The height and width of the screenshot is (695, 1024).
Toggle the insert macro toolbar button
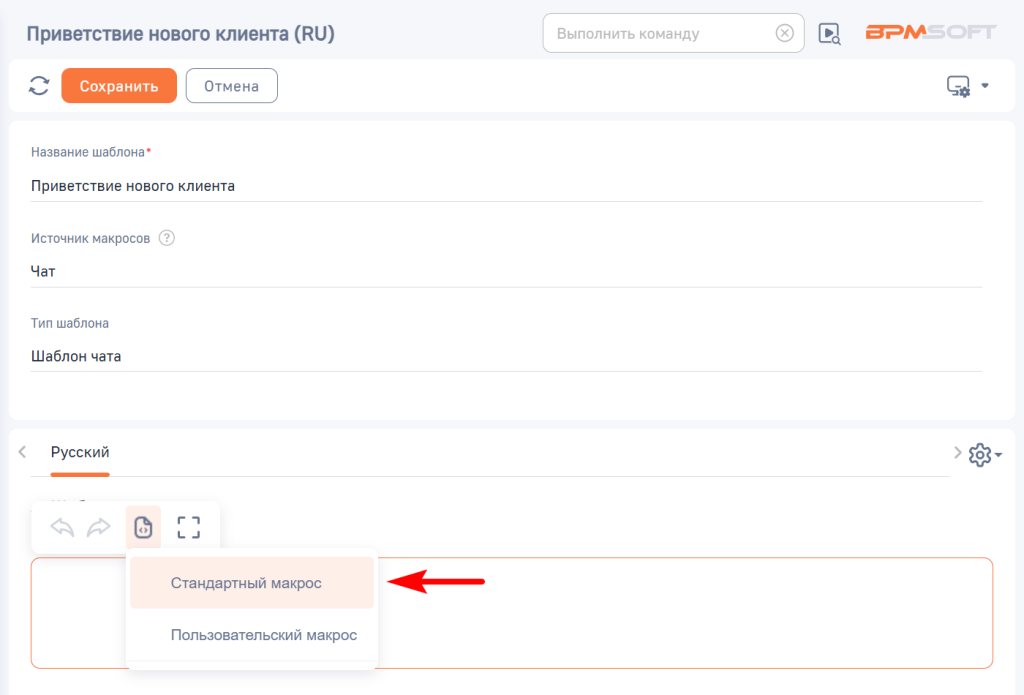coord(143,527)
